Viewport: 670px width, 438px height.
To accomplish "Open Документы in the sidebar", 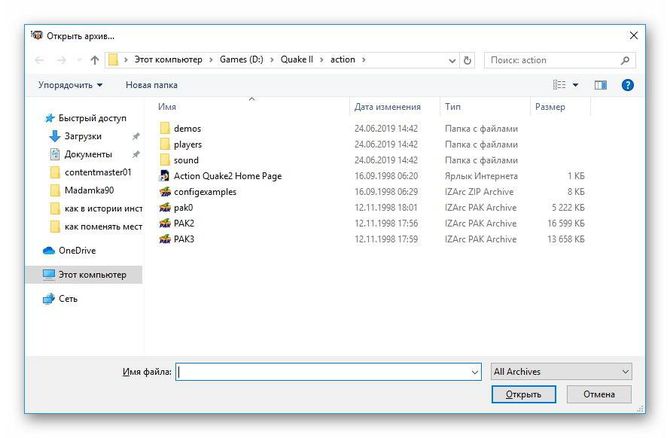I will [x=88, y=154].
